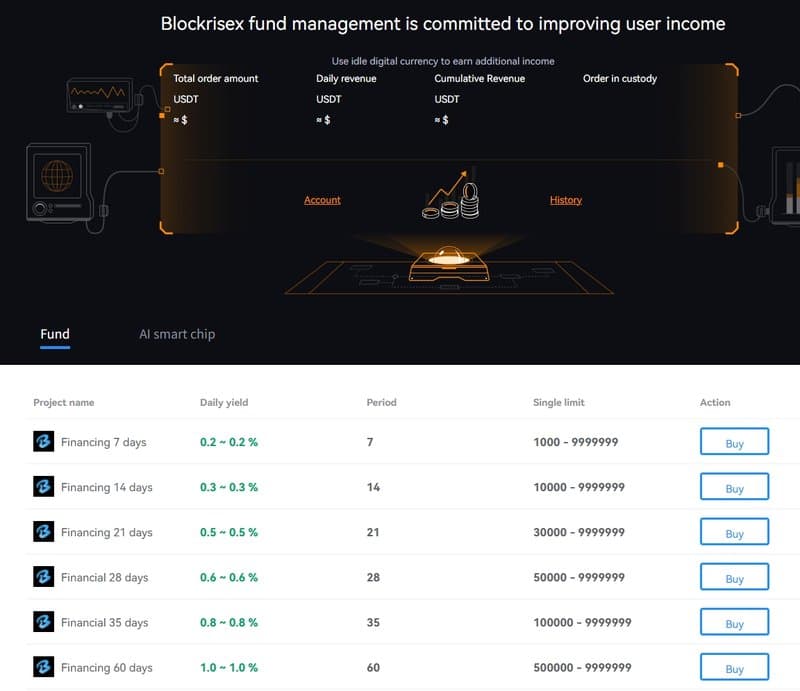The width and height of the screenshot is (800, 691).
Task: Buy the Financing 60 days plan
Action: 734,668
